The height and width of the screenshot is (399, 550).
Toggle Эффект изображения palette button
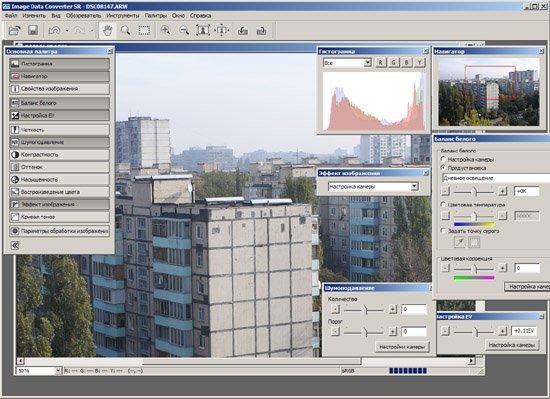(x=60, y=204)
